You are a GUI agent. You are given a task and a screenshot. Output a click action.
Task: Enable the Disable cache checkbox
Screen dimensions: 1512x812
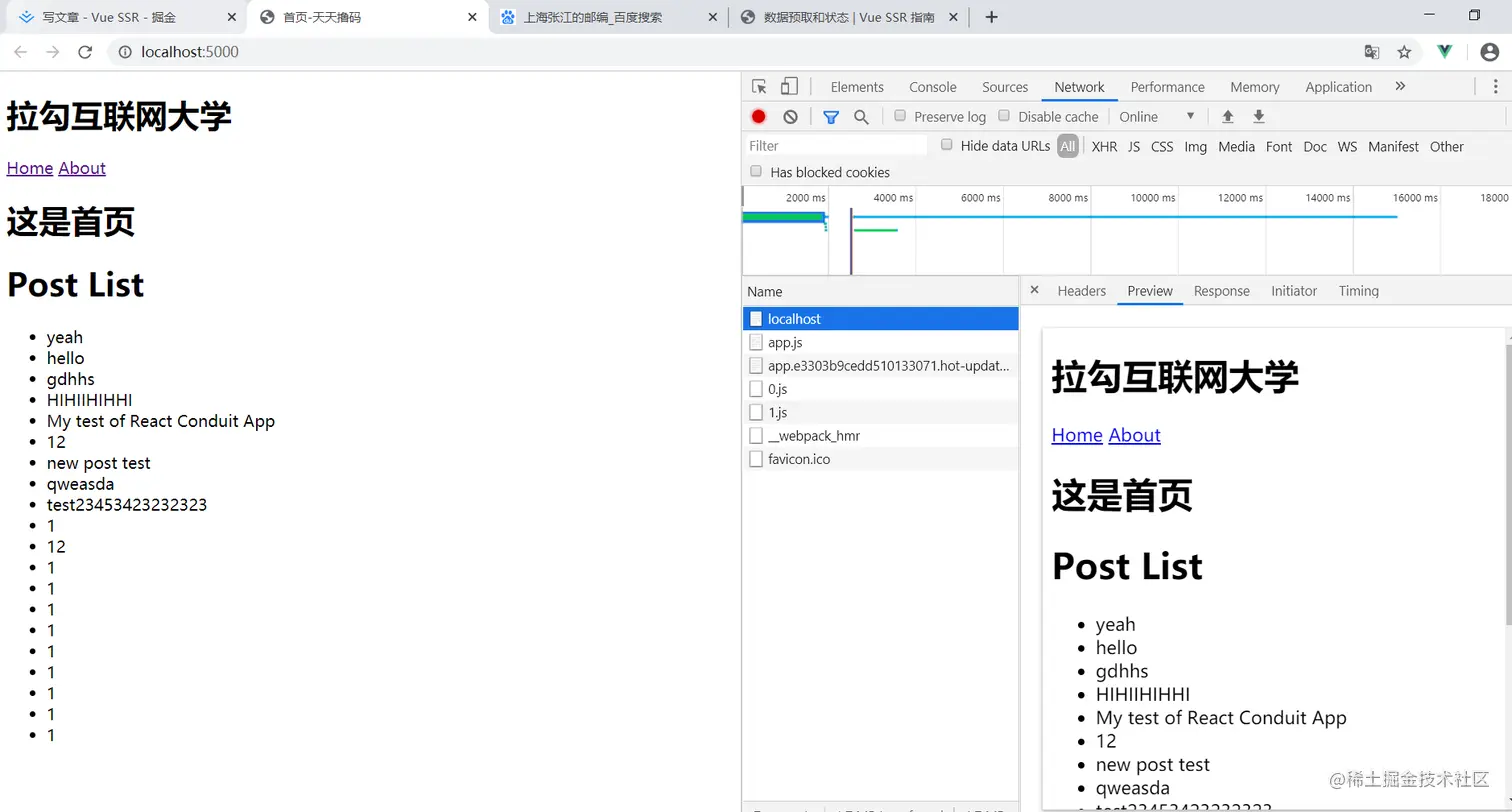coord(1005,116)
